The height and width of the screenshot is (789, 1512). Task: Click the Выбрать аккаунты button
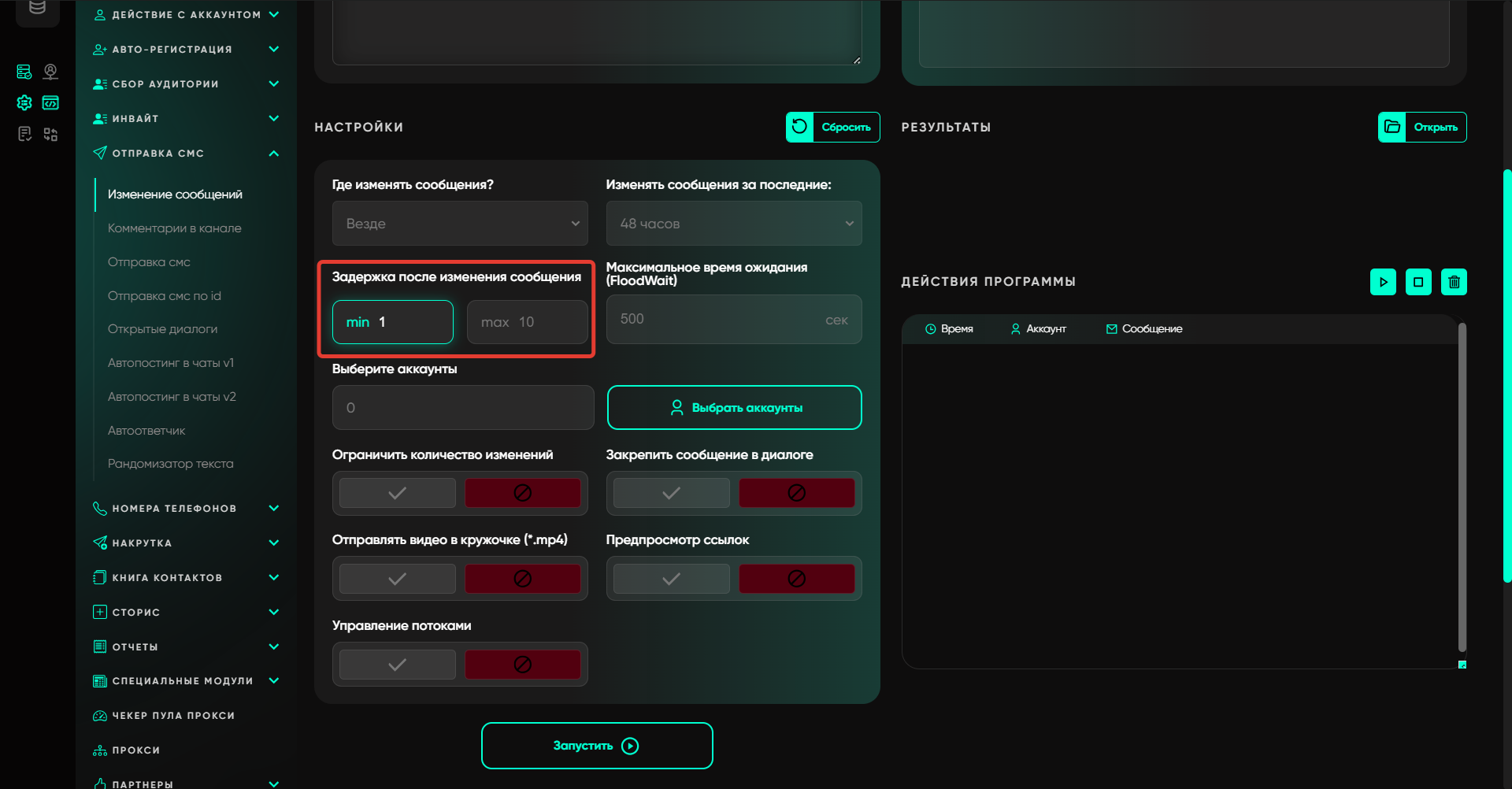(x=734, y=408)
